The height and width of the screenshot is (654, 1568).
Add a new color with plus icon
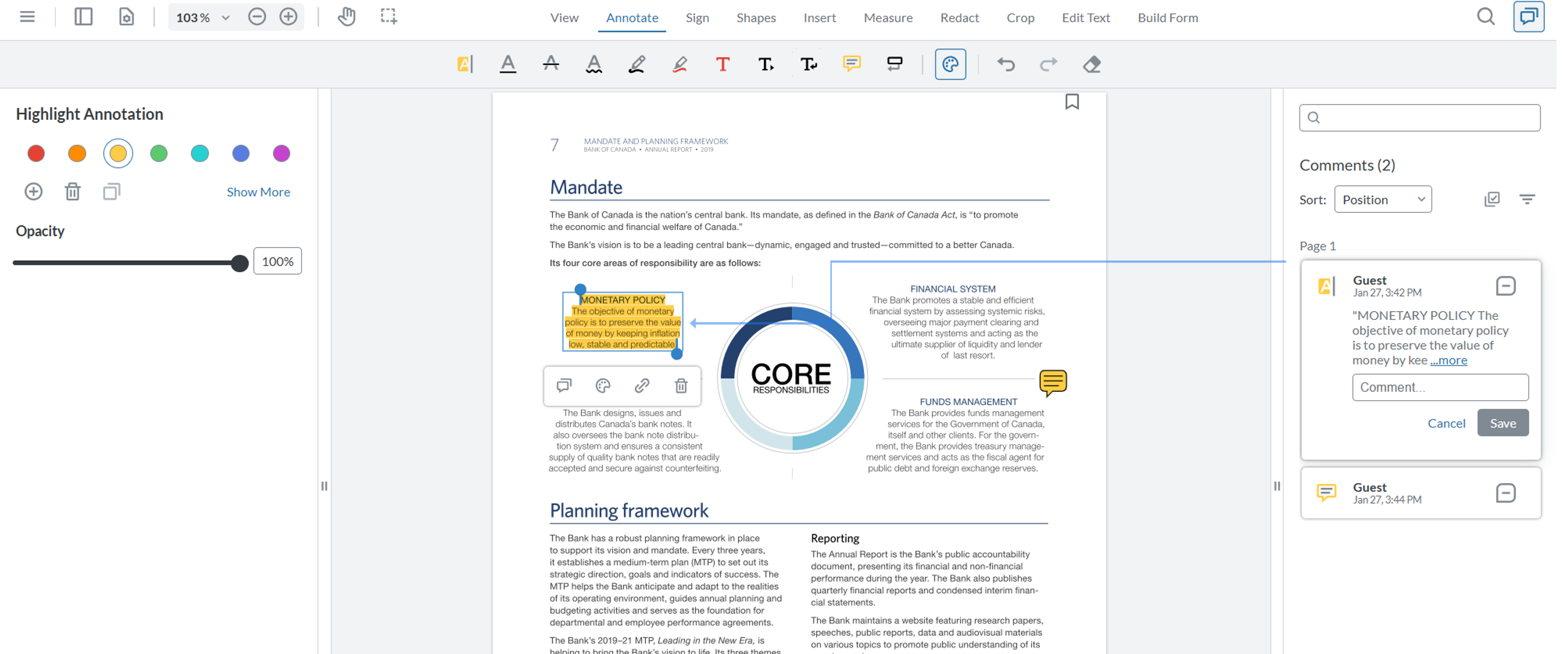coord(33,191)
